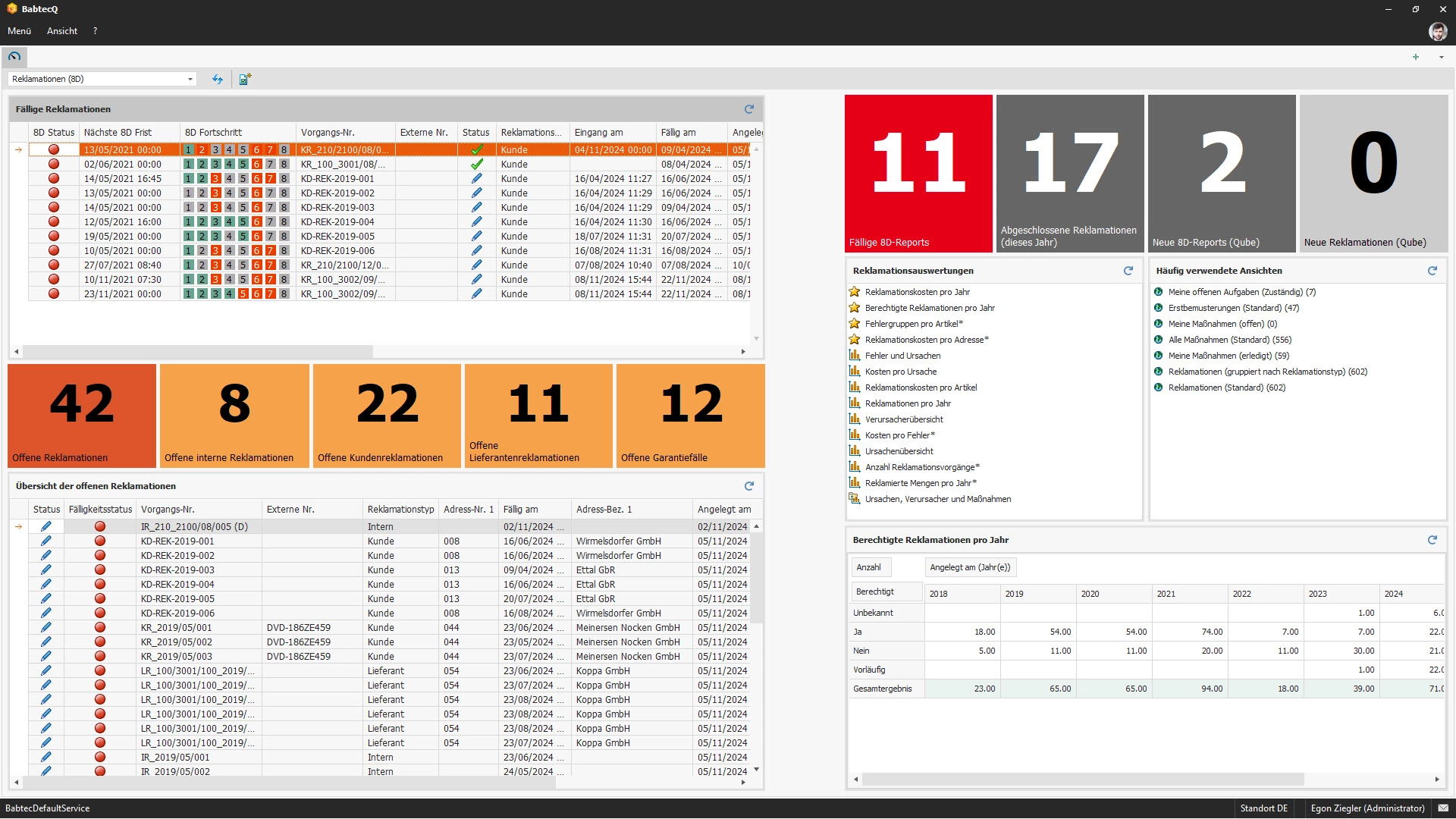This screenshot has height=819, width=1456.
Task: Refresh the Berechtigte Reklamationen pro Jahr panel
Action: tap(1432, 540)
